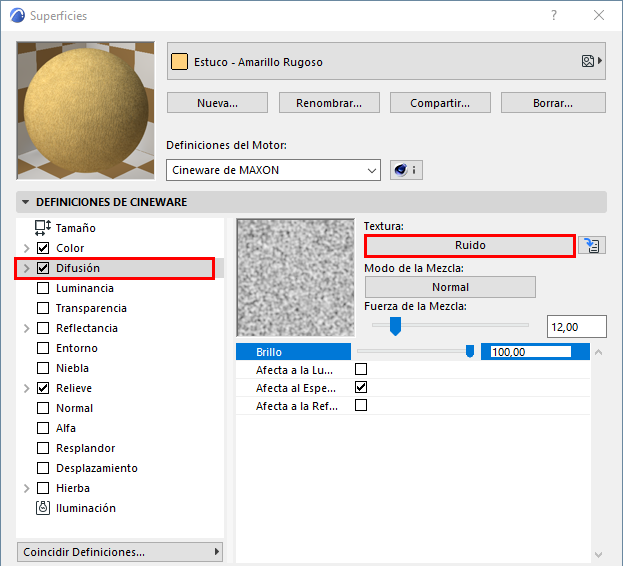
Task: Open the Ruido texture selector
Action: [x=470, y=245]
